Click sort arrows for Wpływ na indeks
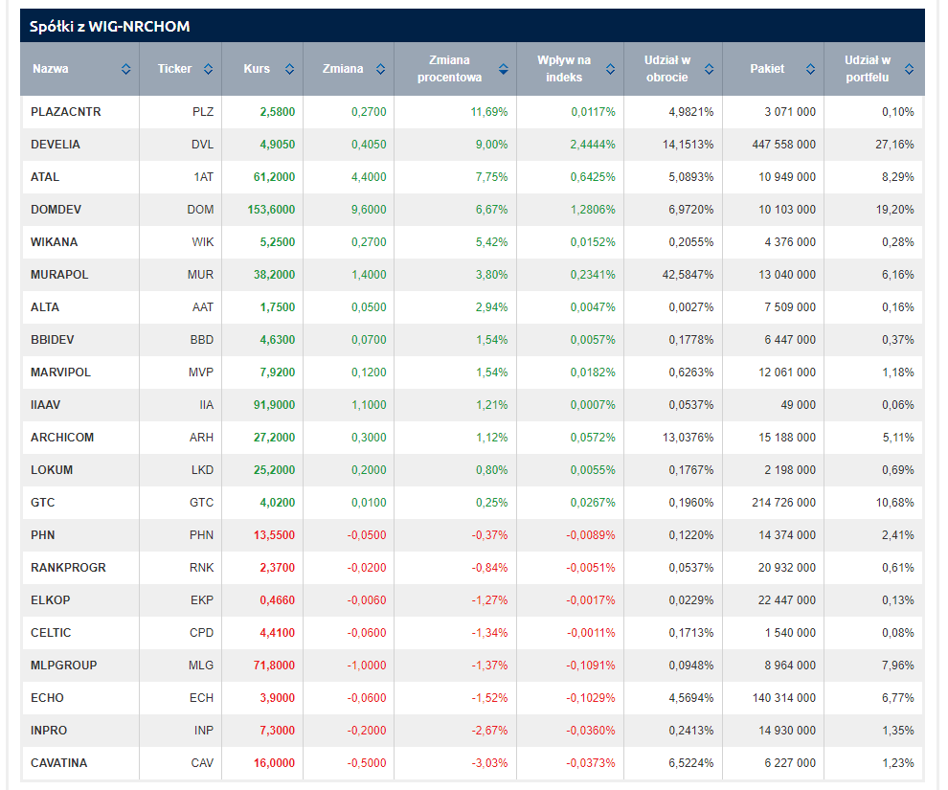 [x=609, y=69]
